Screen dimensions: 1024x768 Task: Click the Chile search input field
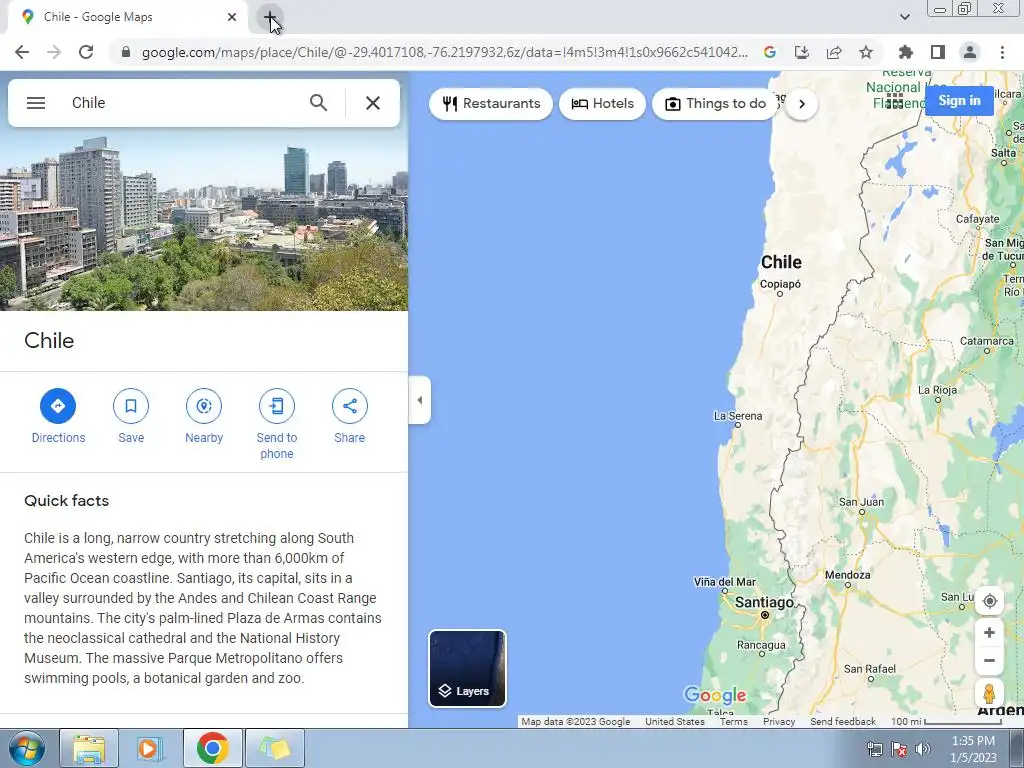coord(183,103)
